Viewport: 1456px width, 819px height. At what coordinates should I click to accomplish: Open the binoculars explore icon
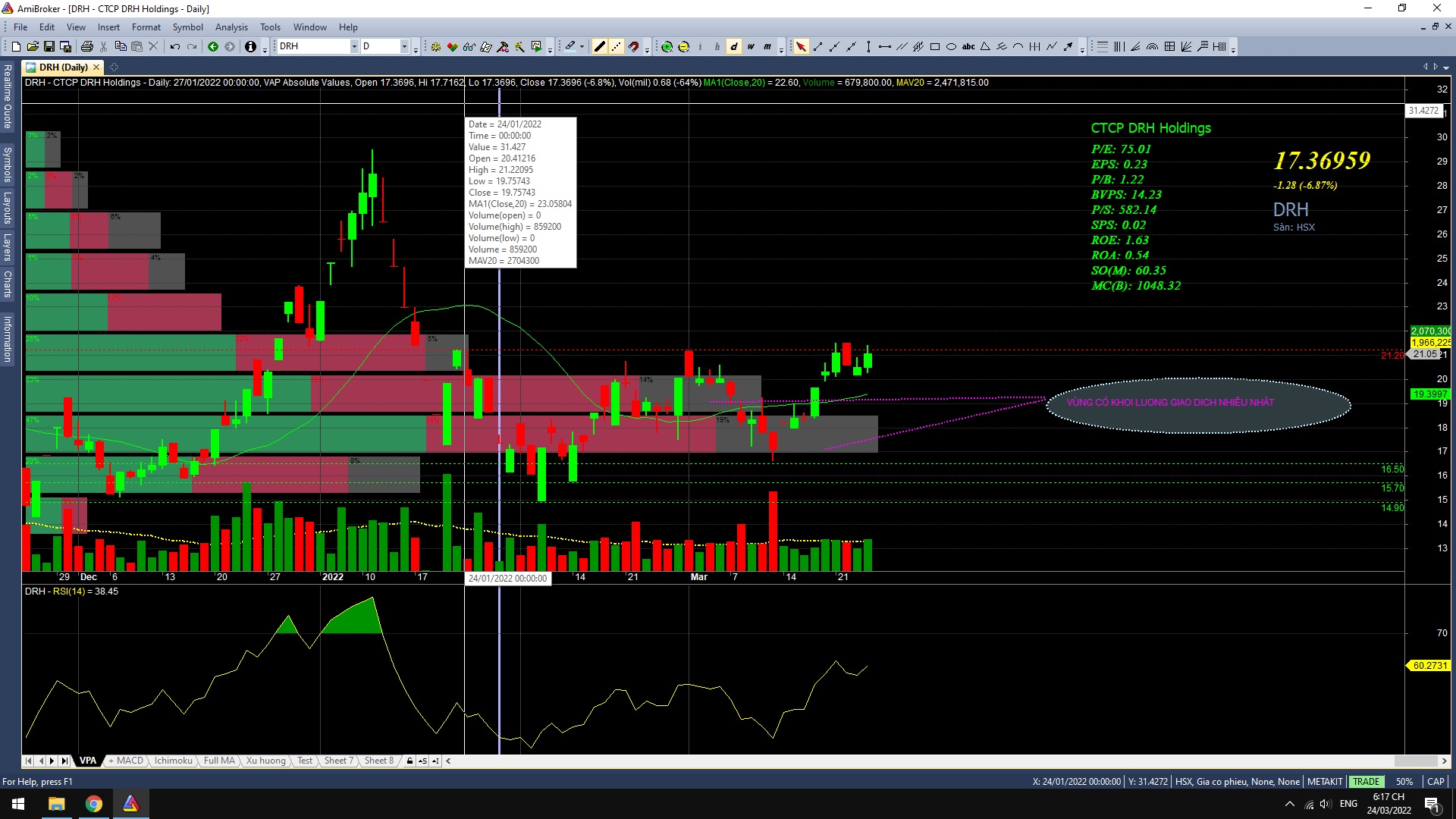click(469, 47)
